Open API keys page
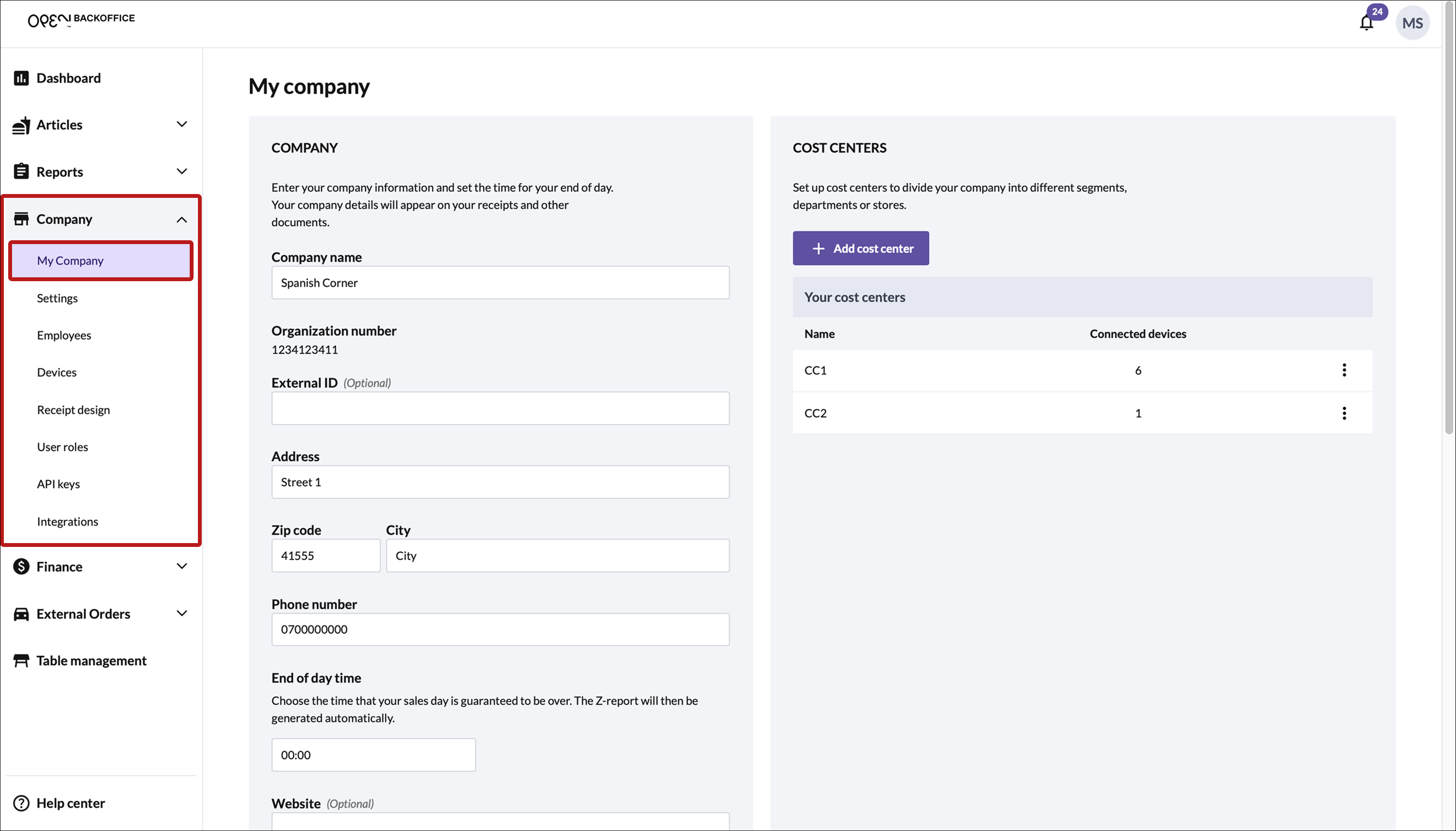1456x831 pixels. tap(58, 484)
